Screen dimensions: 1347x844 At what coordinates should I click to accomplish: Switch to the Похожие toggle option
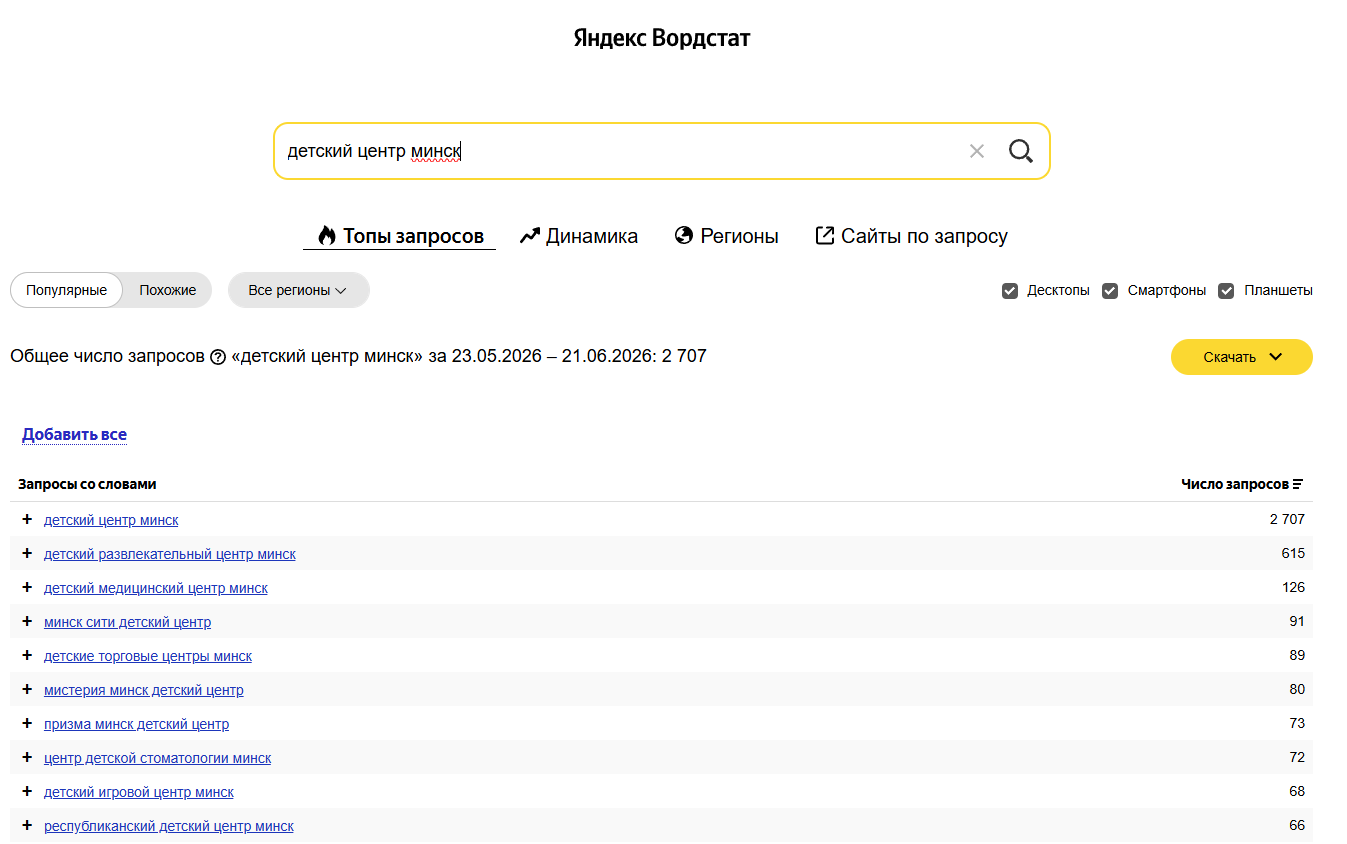[x=168, y=290]
